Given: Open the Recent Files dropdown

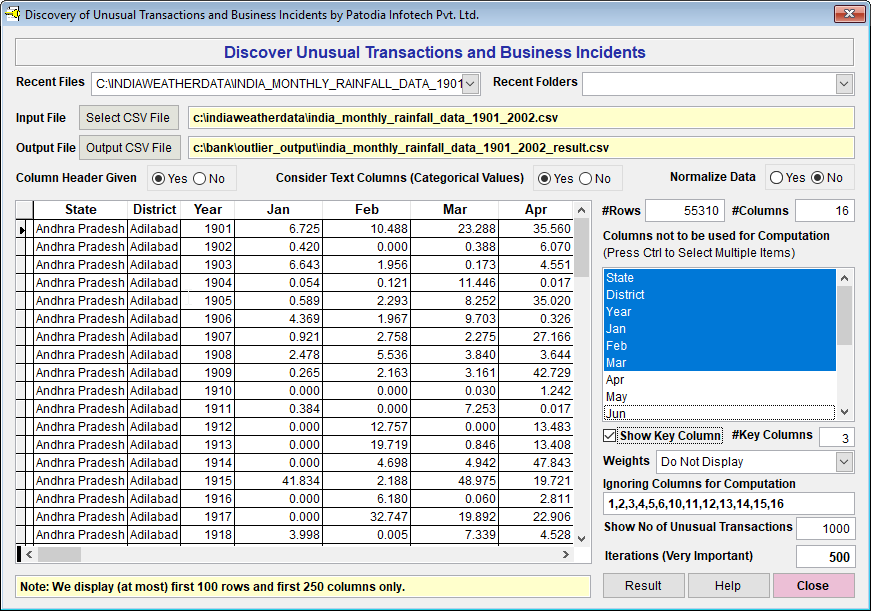Looking at the screenshot, I should 471,84.
